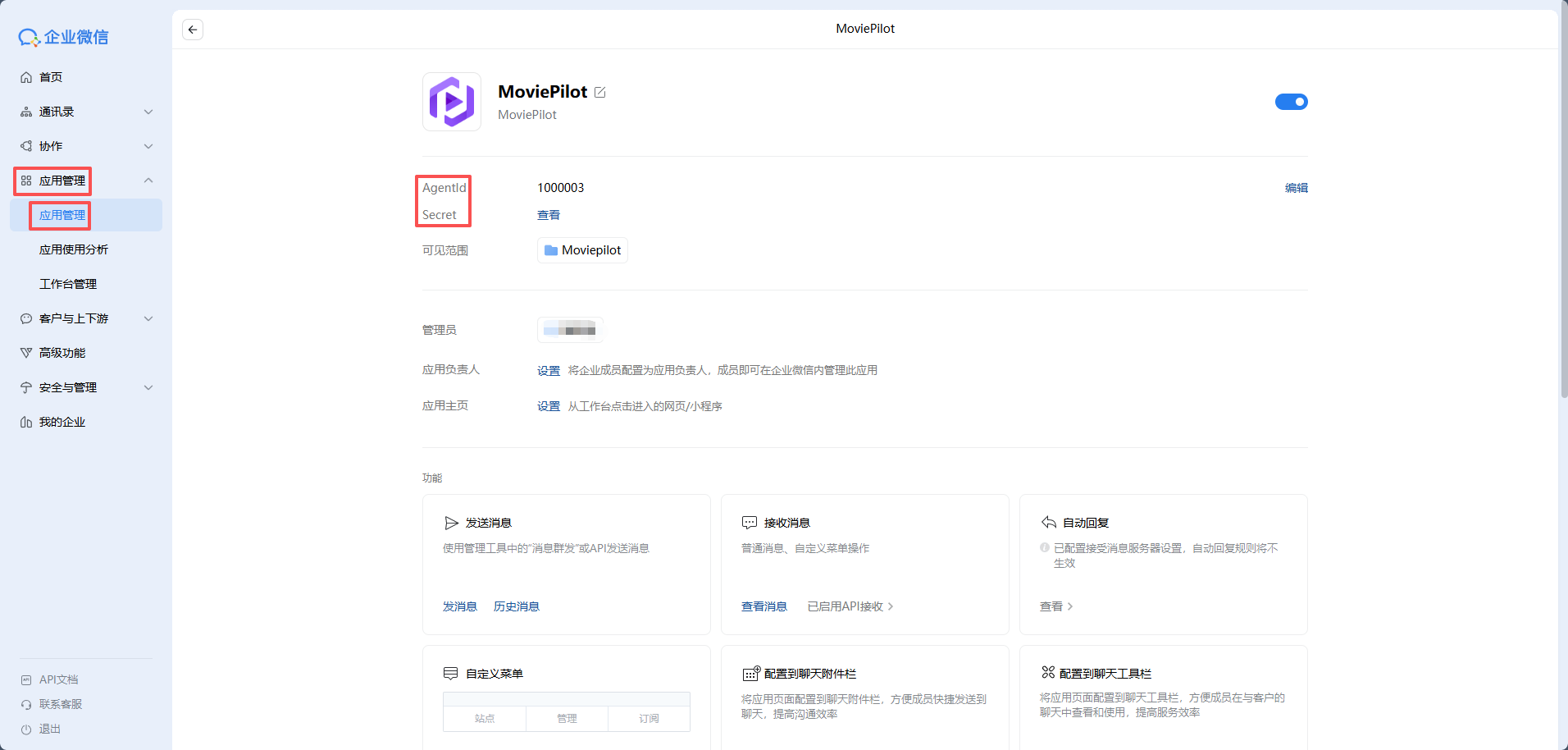The height and width of the screenshot is (750, 1568).
Task: Click the edit pencil icon beside MoviePilot
Action: 600,93
